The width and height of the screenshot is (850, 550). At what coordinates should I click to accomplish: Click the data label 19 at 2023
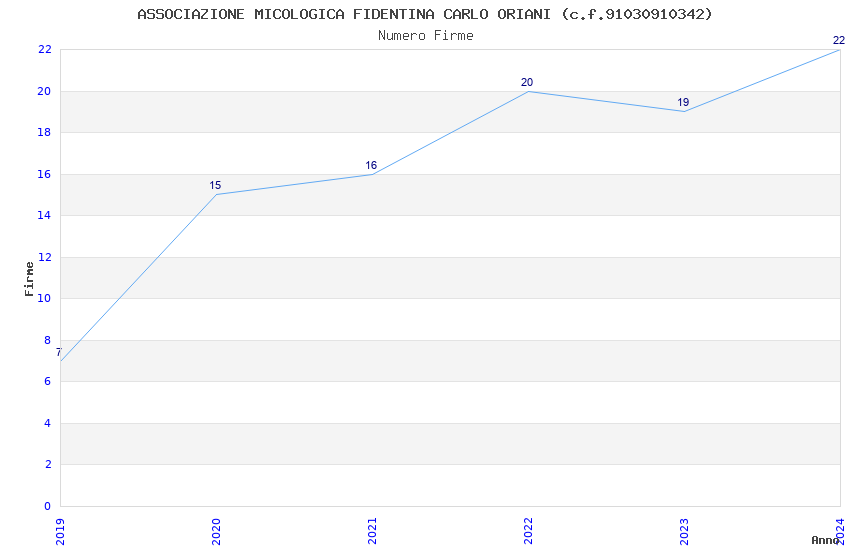click(683, 102)
